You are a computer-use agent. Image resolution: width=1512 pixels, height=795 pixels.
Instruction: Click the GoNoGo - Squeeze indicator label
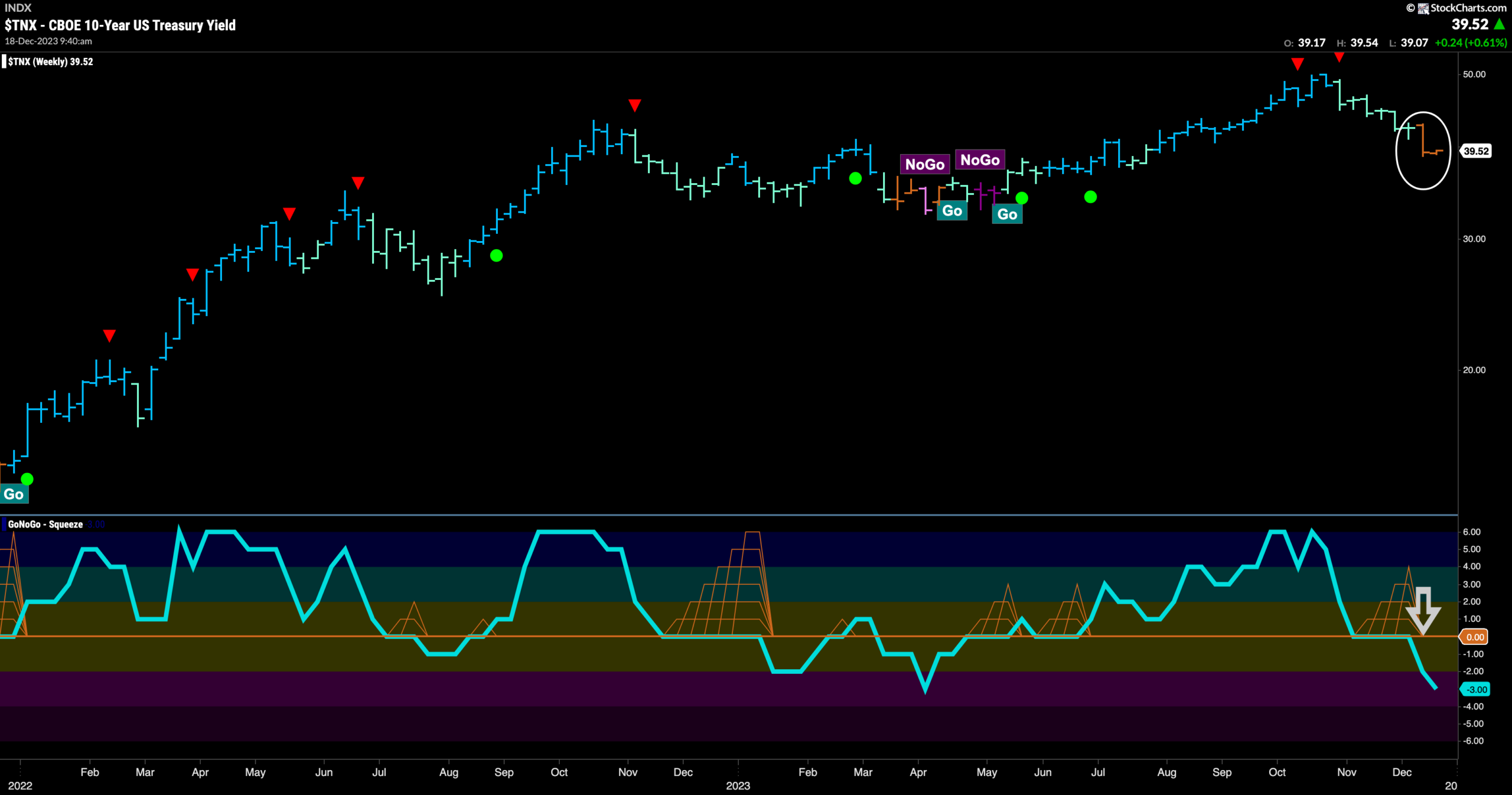coord(45,524)
